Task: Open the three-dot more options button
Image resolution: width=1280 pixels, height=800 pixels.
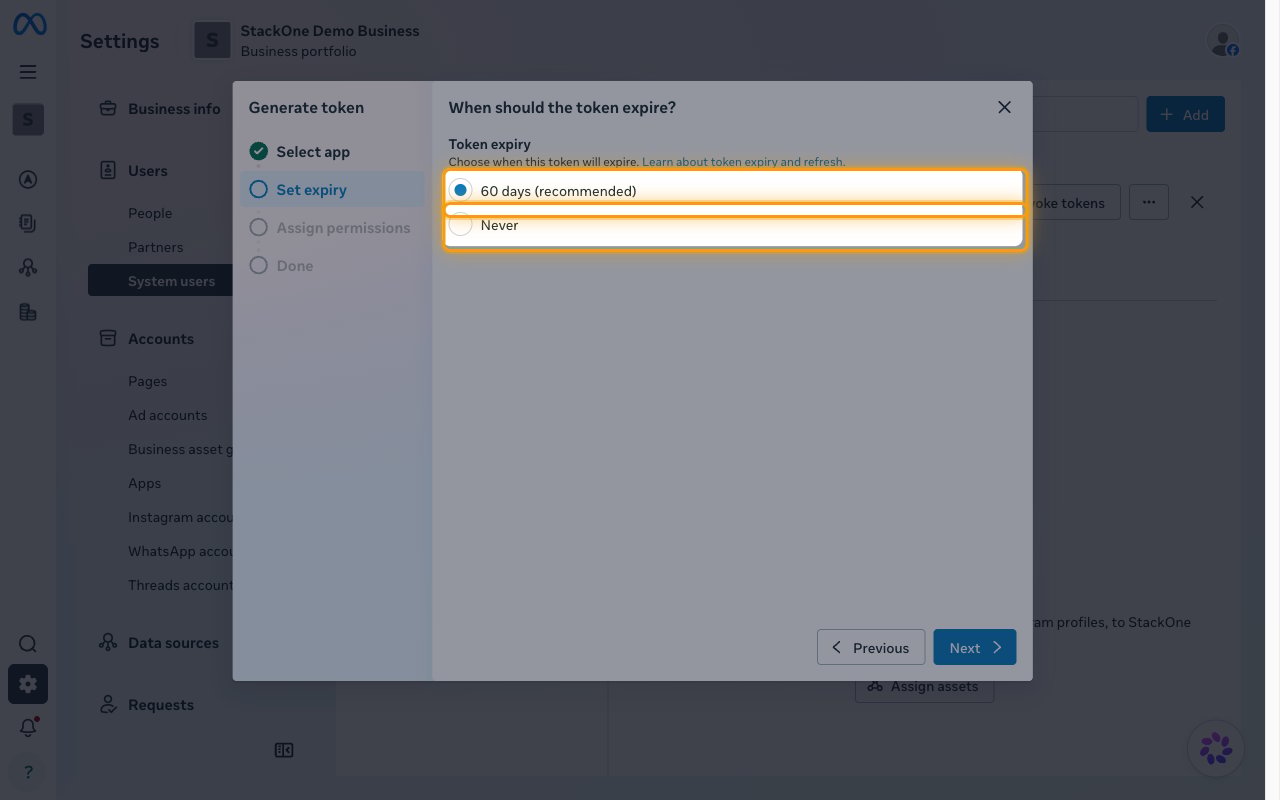Action: coord(1149,202)
